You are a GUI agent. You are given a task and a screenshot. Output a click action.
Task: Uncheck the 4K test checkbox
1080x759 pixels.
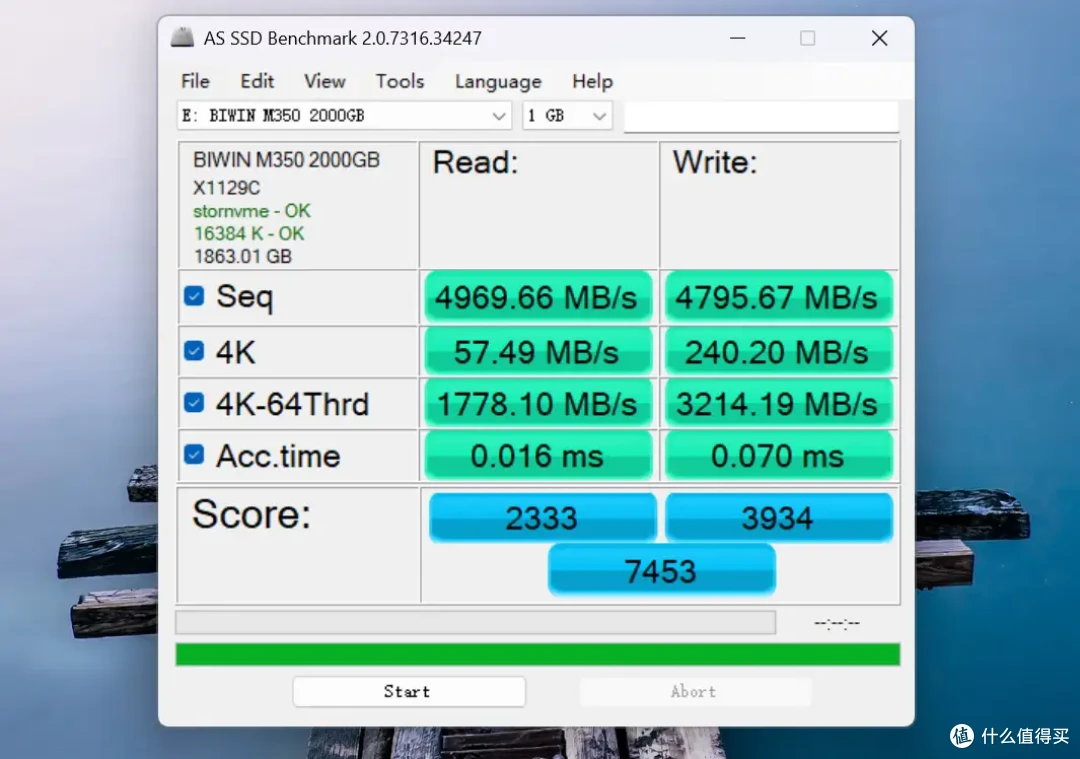pos(194,351)
